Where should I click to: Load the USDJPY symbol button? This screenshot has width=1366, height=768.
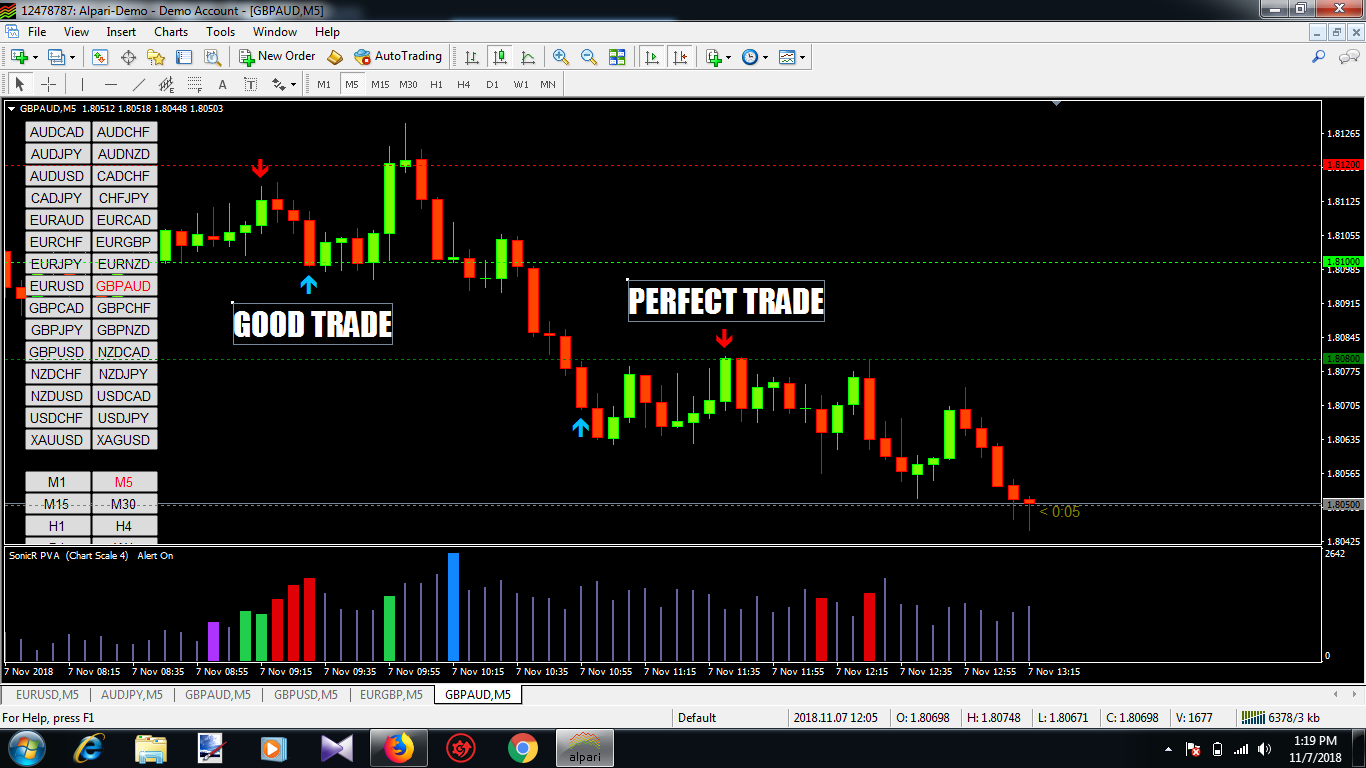click(124, 418)
